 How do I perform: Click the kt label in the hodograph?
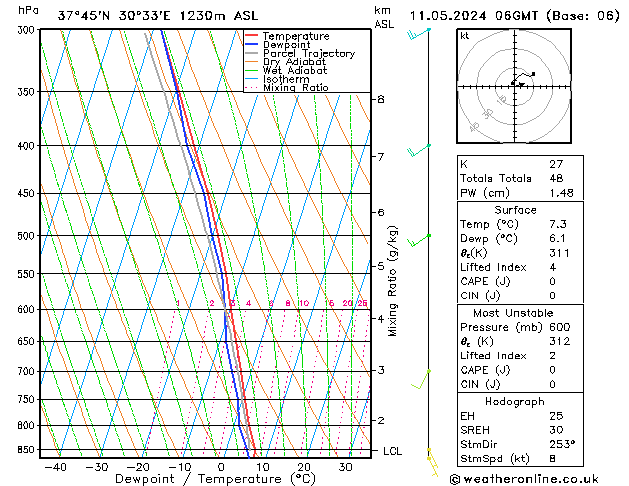coord(465,36)
